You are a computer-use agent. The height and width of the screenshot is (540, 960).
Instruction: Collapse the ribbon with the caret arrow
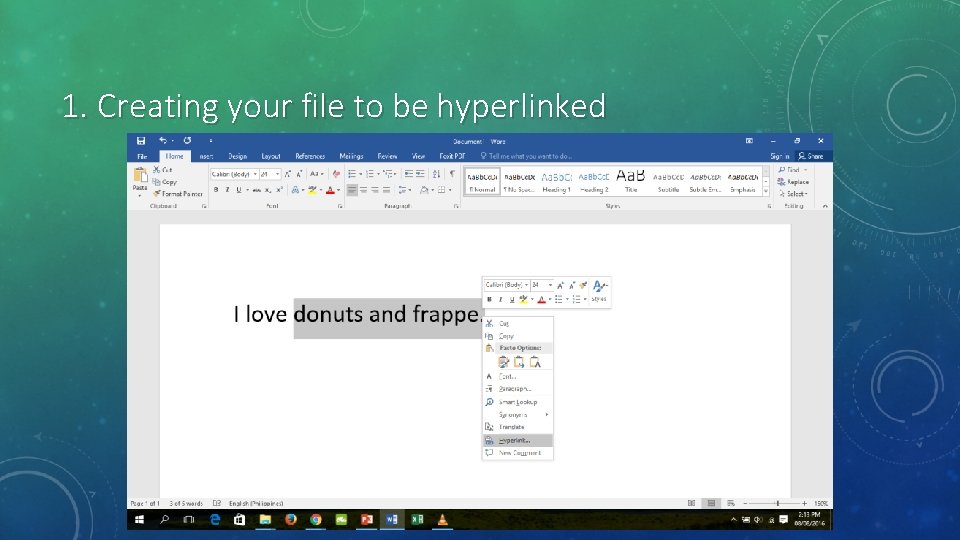coord(825,206)
